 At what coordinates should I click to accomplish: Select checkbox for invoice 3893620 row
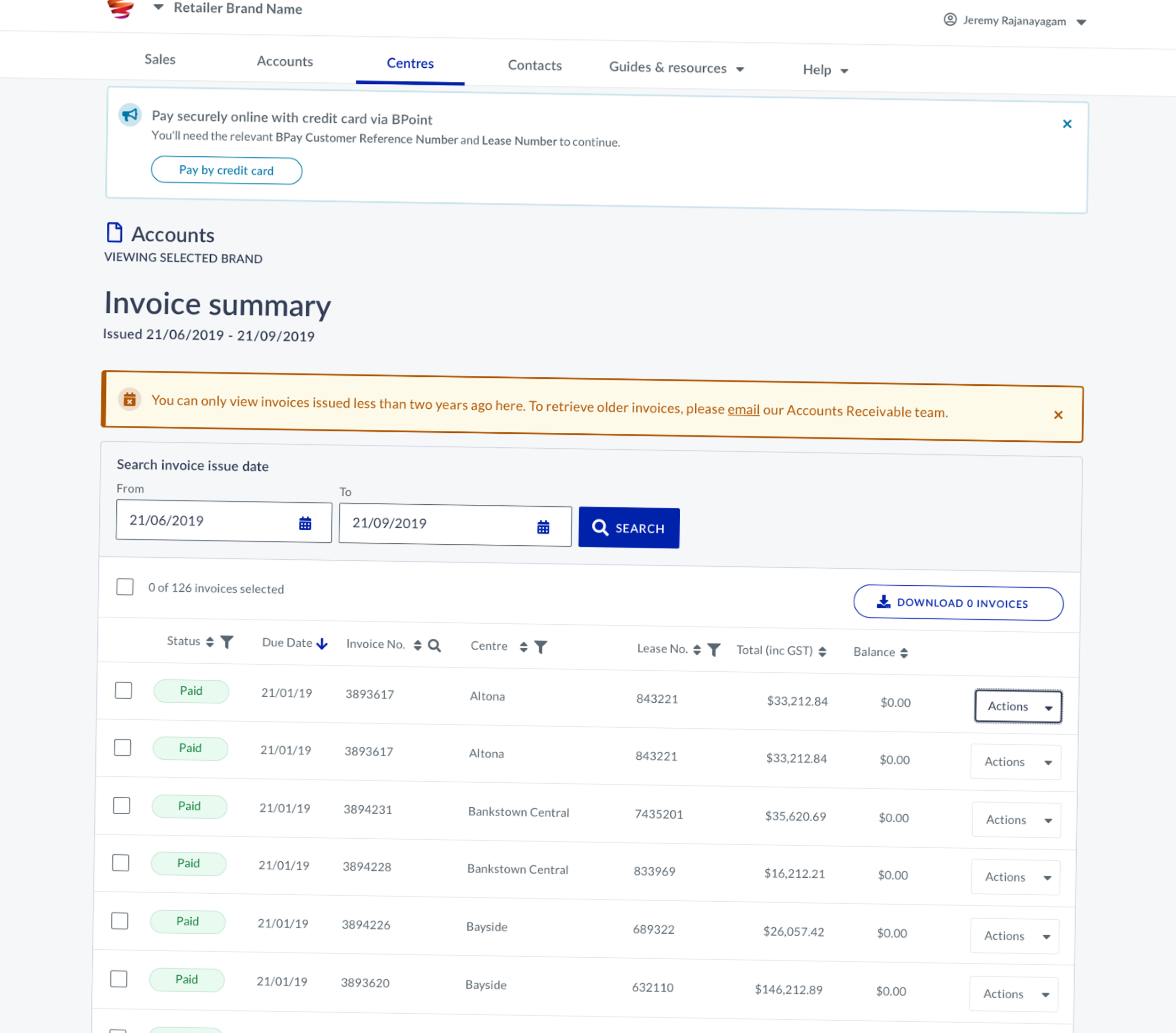[119, 978]
